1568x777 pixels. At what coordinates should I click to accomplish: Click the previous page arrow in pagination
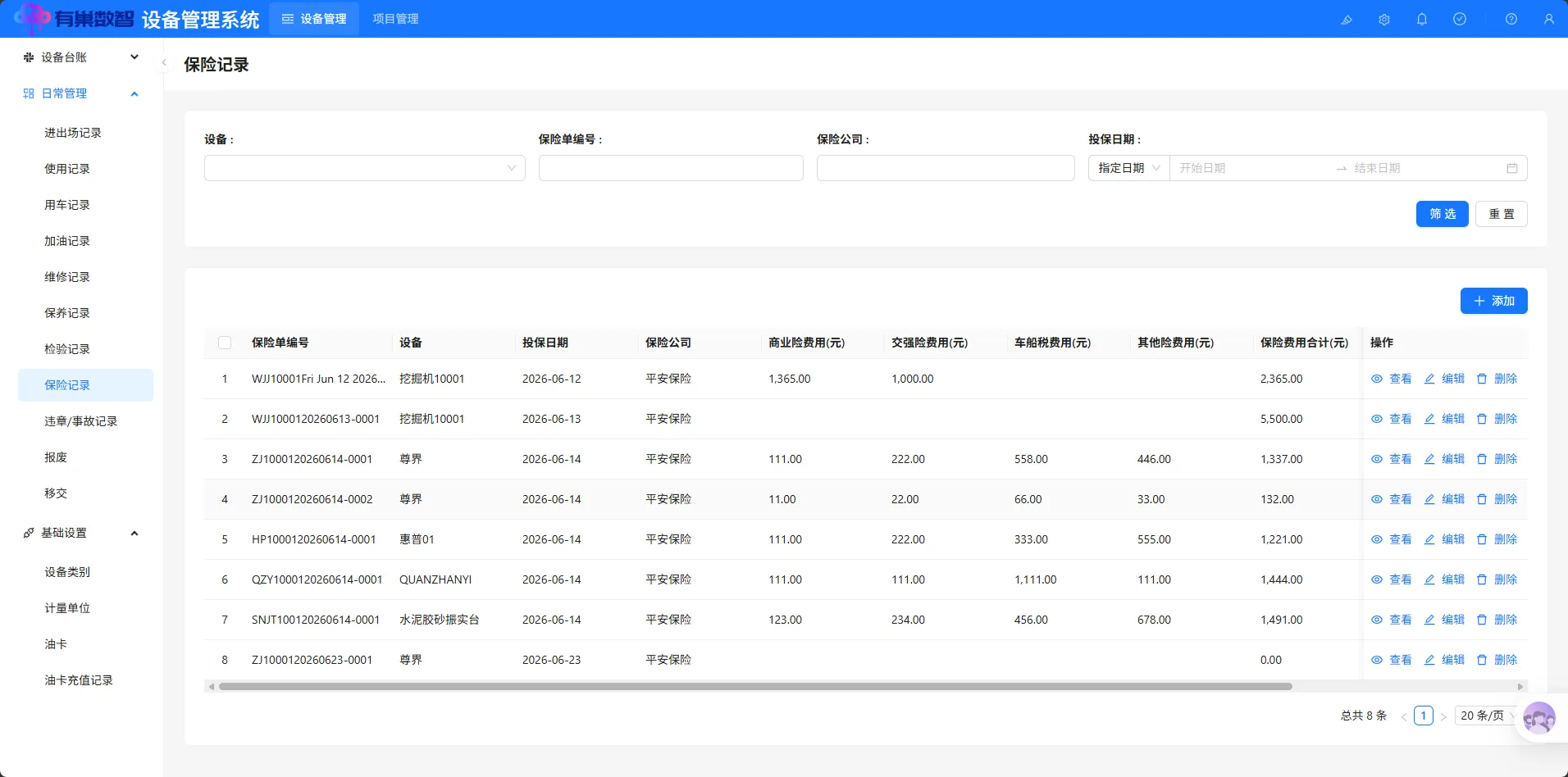coord(1404,716)
